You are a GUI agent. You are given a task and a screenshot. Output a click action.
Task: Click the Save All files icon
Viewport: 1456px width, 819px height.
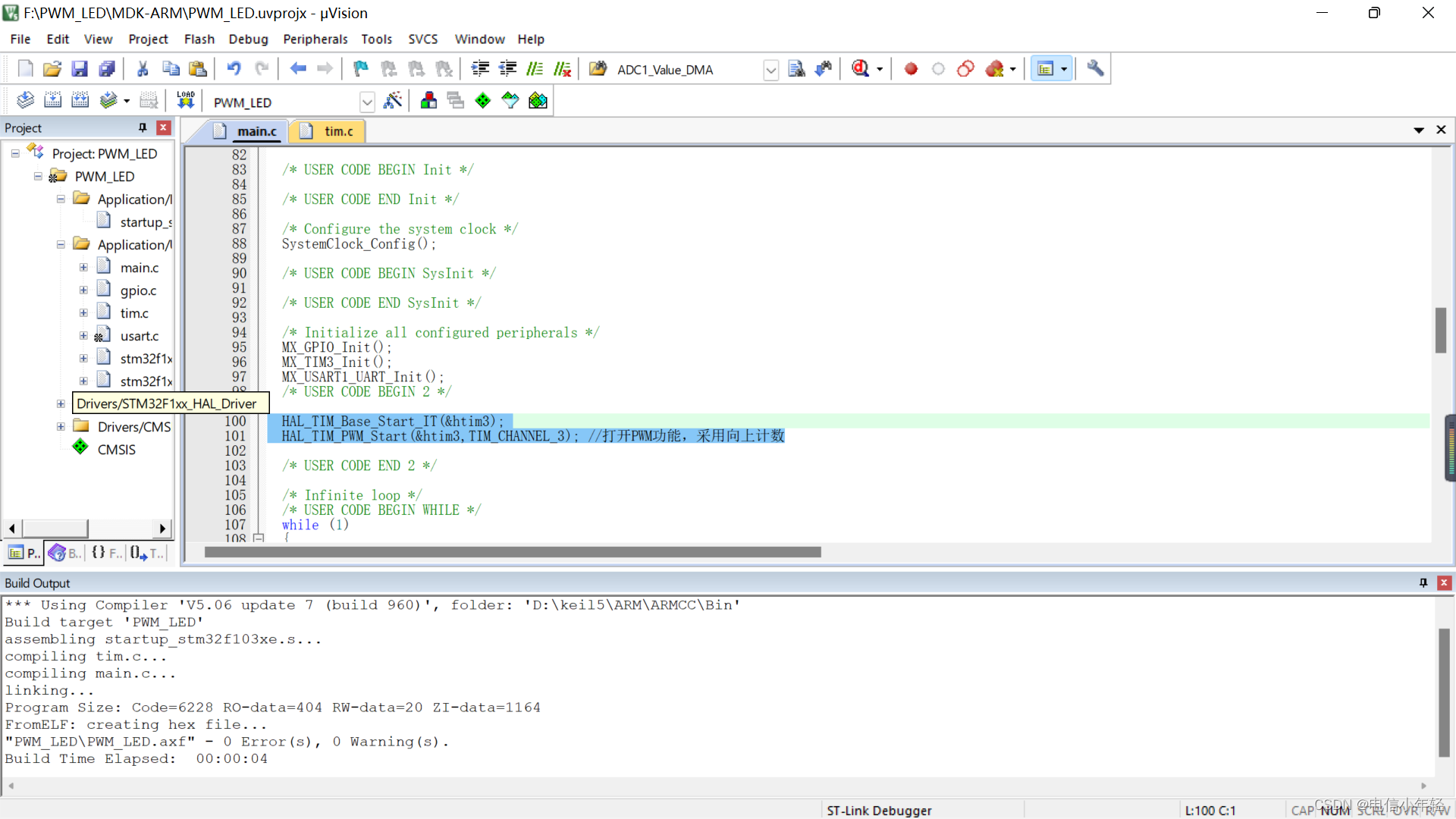pyautogui.click(x=107, y=69)
